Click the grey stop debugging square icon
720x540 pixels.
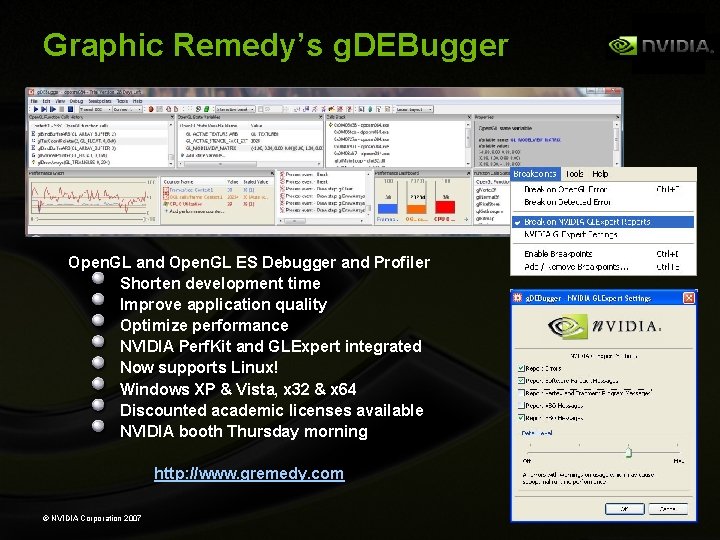point(62,109)
